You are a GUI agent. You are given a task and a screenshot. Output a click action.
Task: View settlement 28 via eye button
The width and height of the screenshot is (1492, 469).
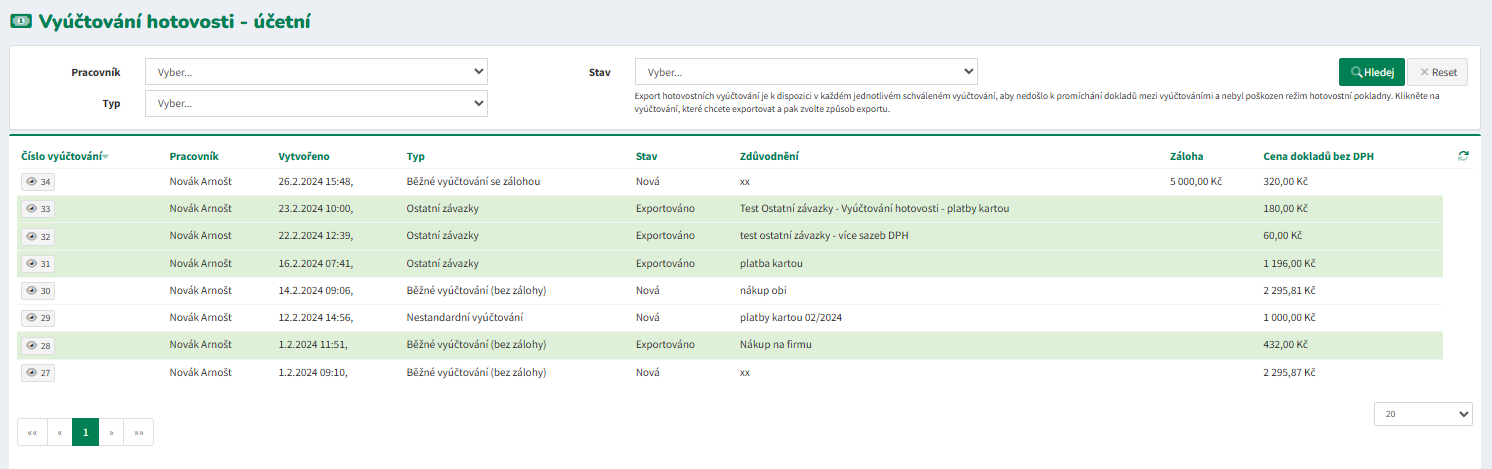click(38, 345)
